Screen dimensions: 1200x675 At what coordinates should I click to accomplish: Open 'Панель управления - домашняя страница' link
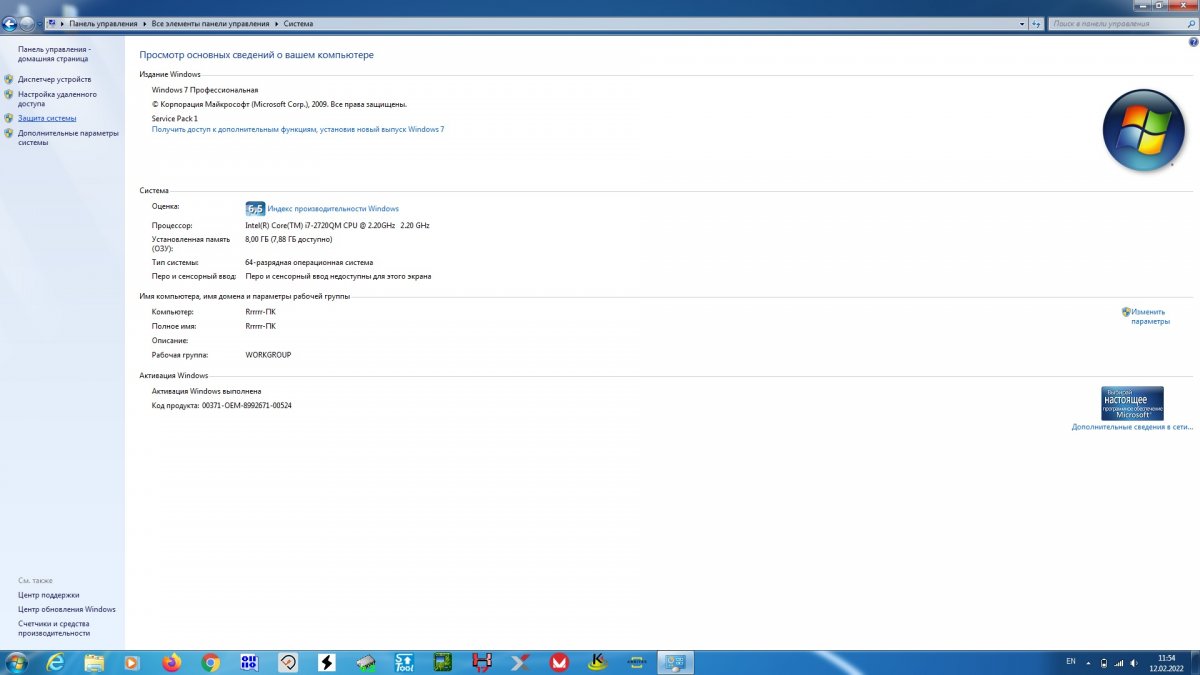click(x=54, y=54)
